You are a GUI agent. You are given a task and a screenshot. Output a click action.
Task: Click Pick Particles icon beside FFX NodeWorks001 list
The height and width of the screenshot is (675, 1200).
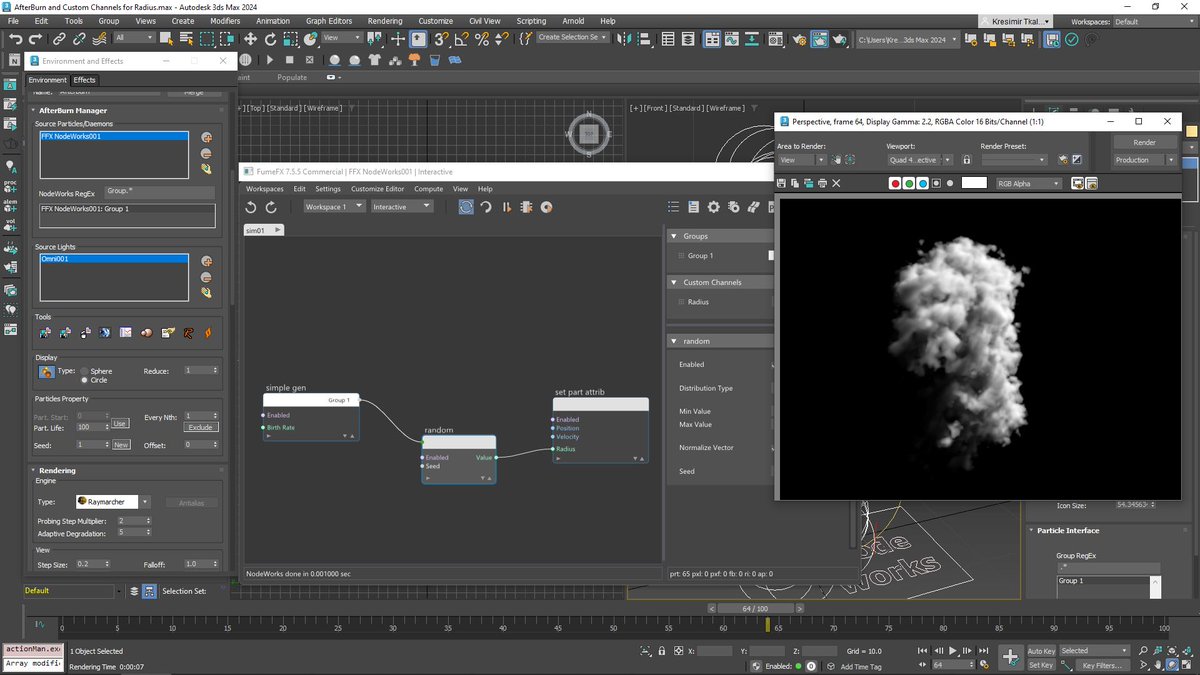[x=206, y=138]
